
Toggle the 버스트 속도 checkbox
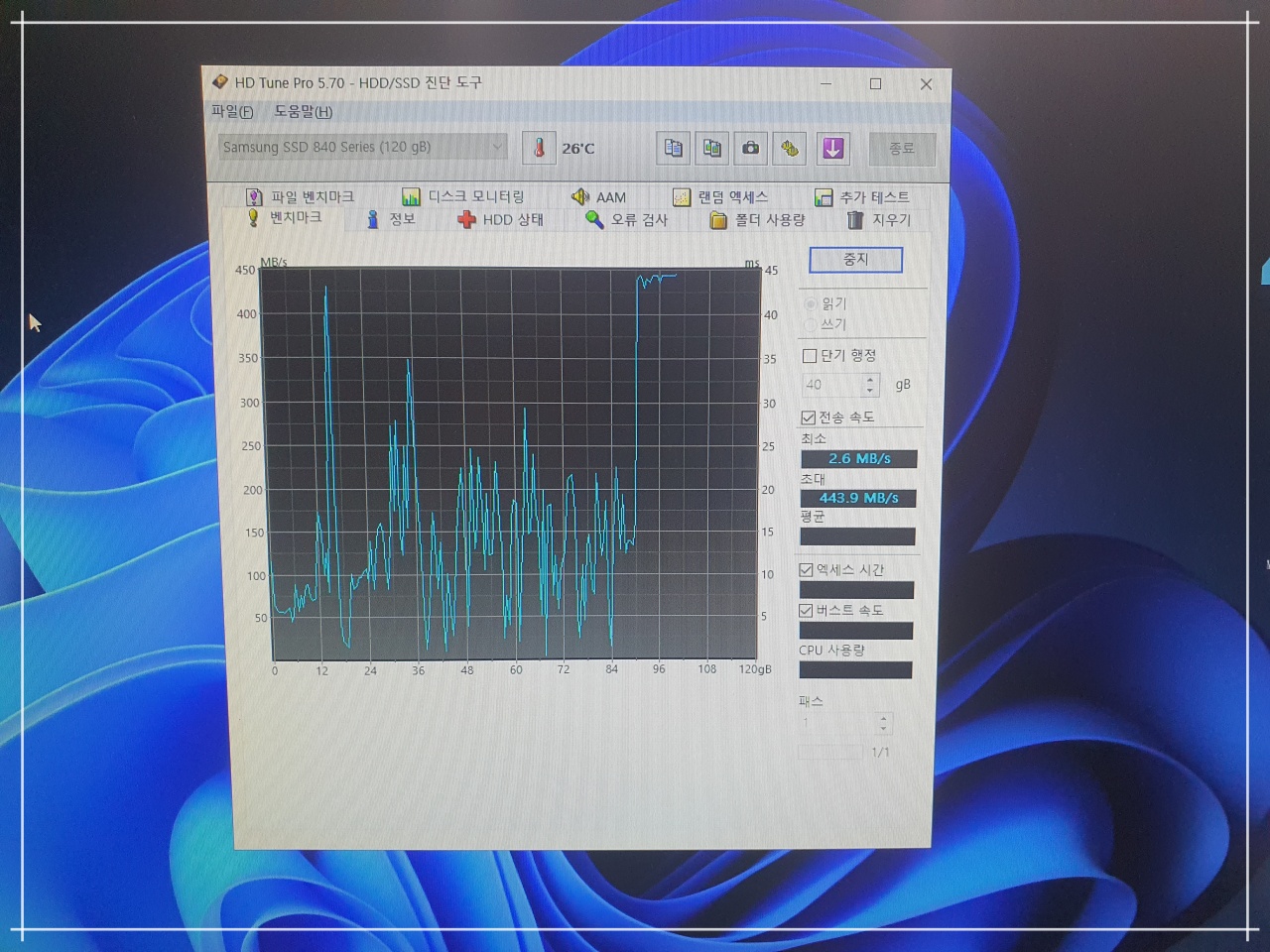pyautogui.click(x=807, y=611)
